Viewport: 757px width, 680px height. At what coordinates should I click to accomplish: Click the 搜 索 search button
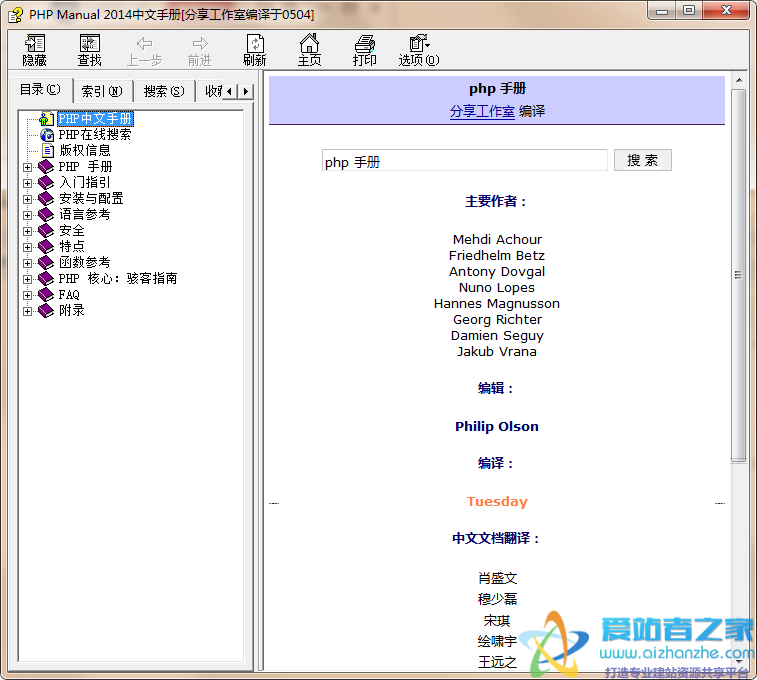(643, 160)
